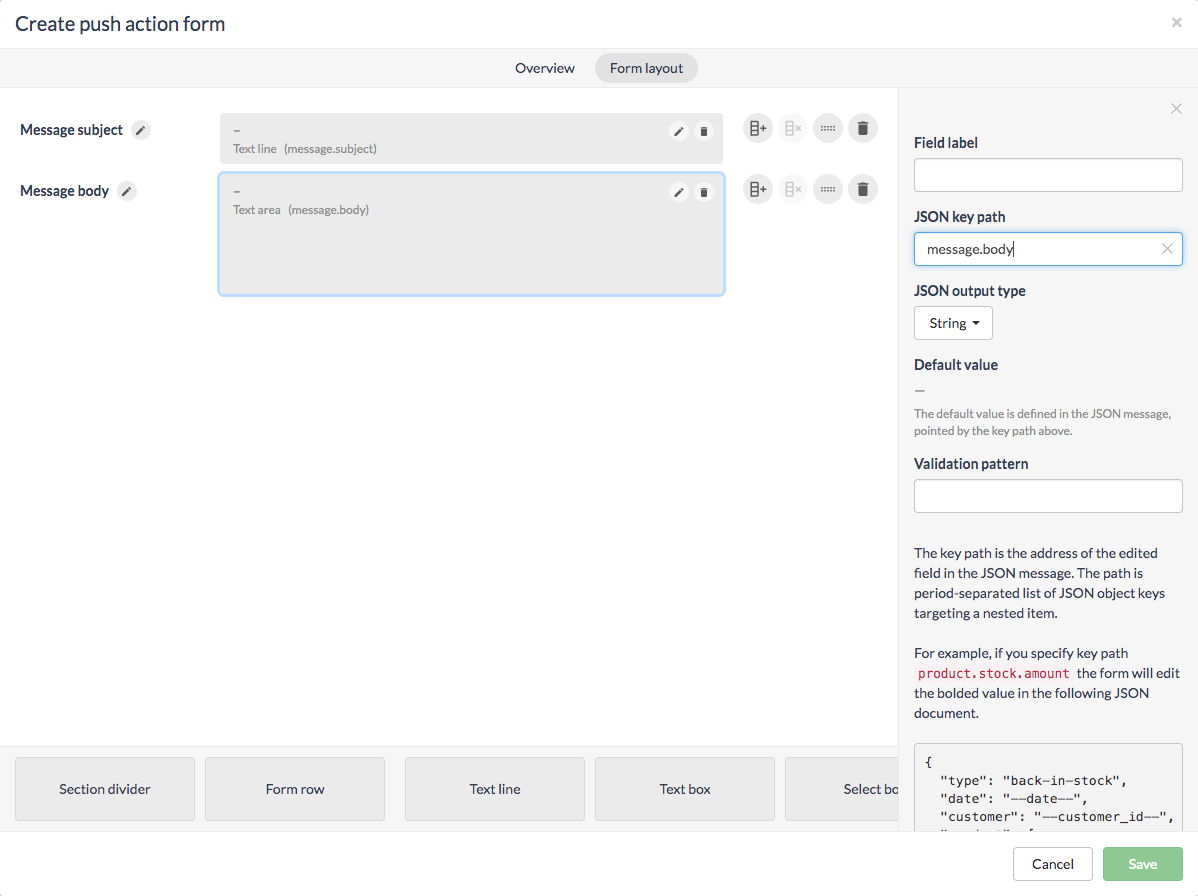Click pencil icon inside message.subject text line field

679,131
